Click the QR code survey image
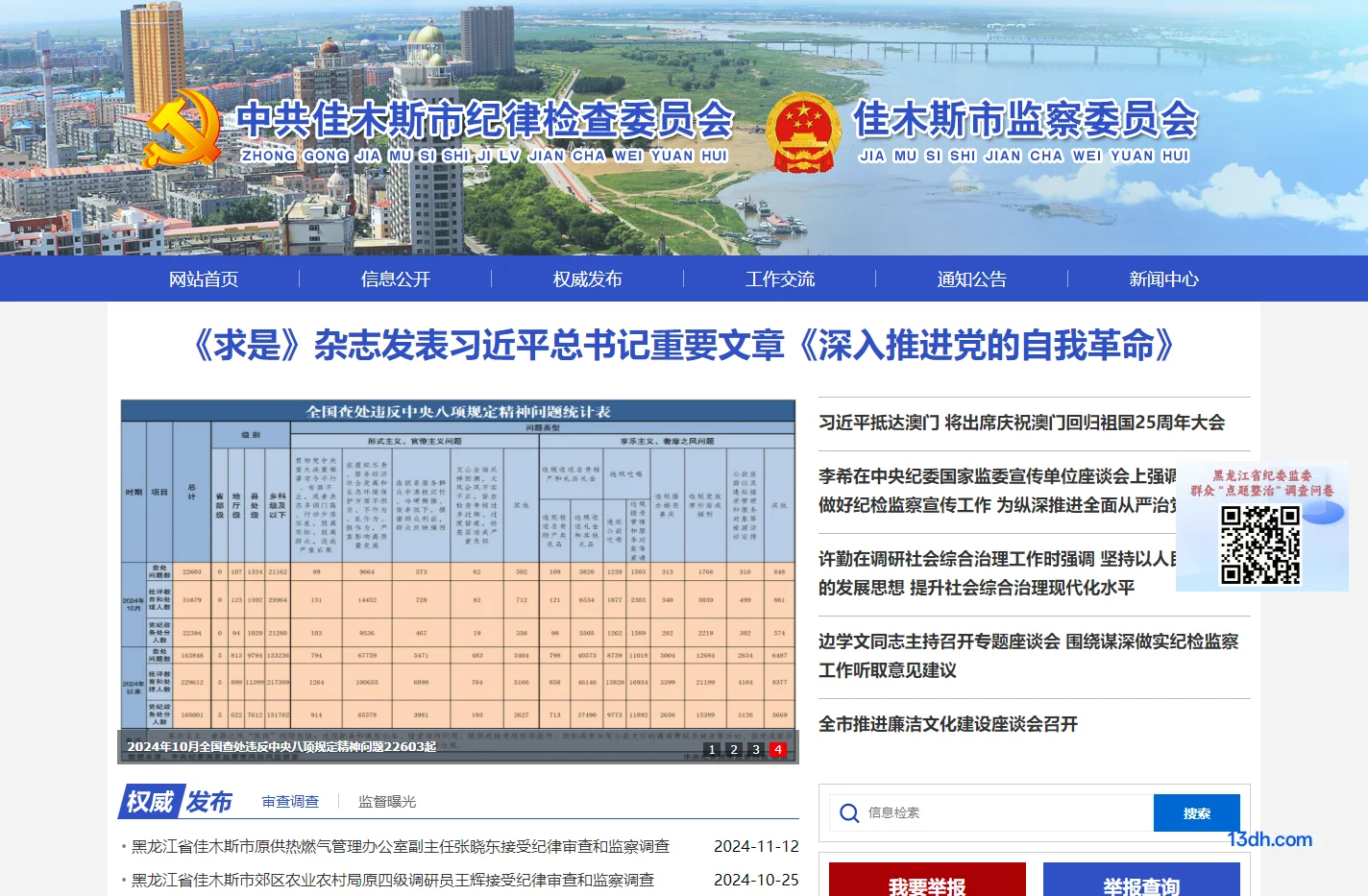Image resolution: width=1368 pixels, height=896 pixels. (1260, 545)
